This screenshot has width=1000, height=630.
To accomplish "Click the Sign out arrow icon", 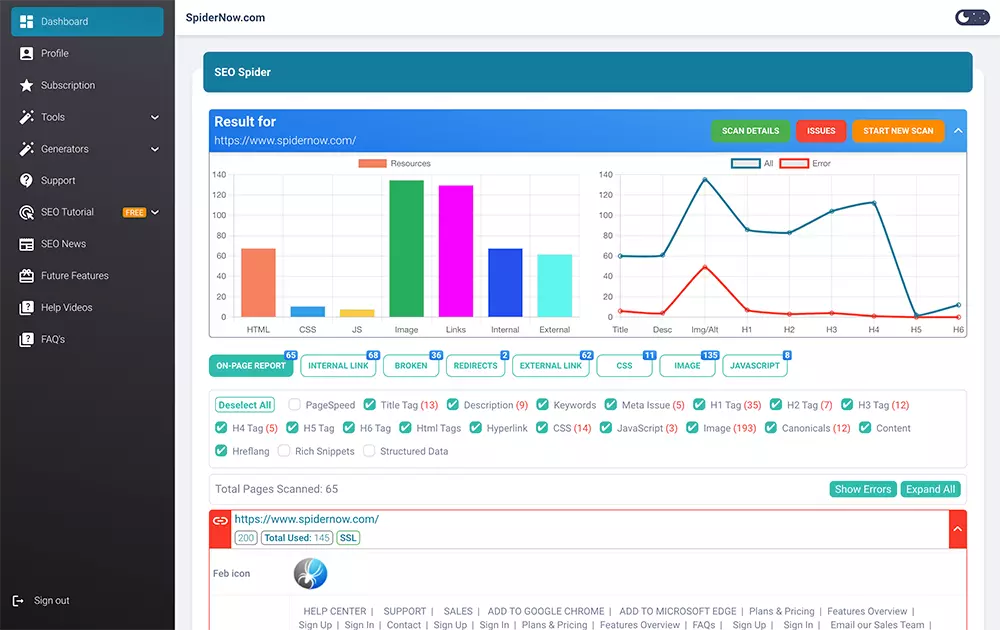I will pyautogui.click(x=18, y=601).
